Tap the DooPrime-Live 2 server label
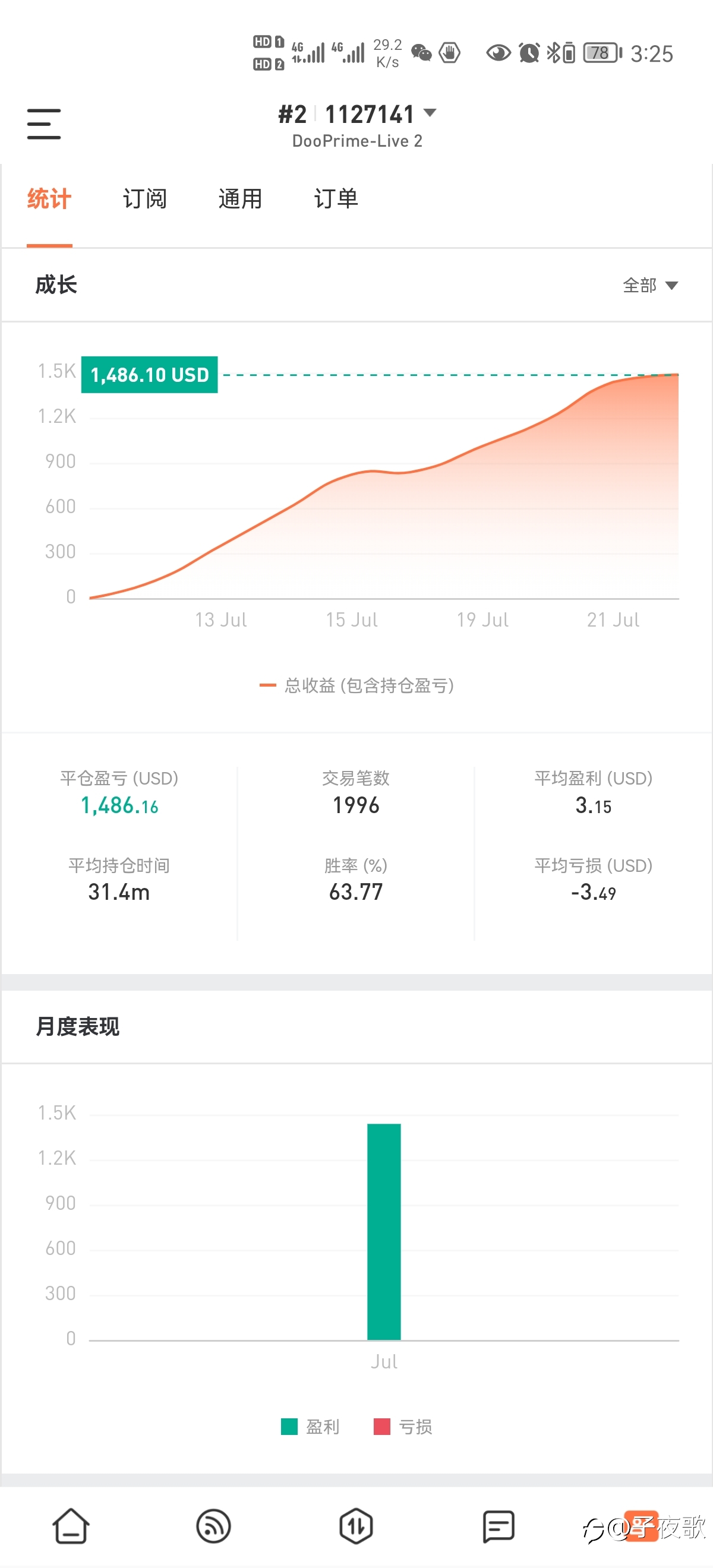713x1568 pixels. click(x=358, y=141)
